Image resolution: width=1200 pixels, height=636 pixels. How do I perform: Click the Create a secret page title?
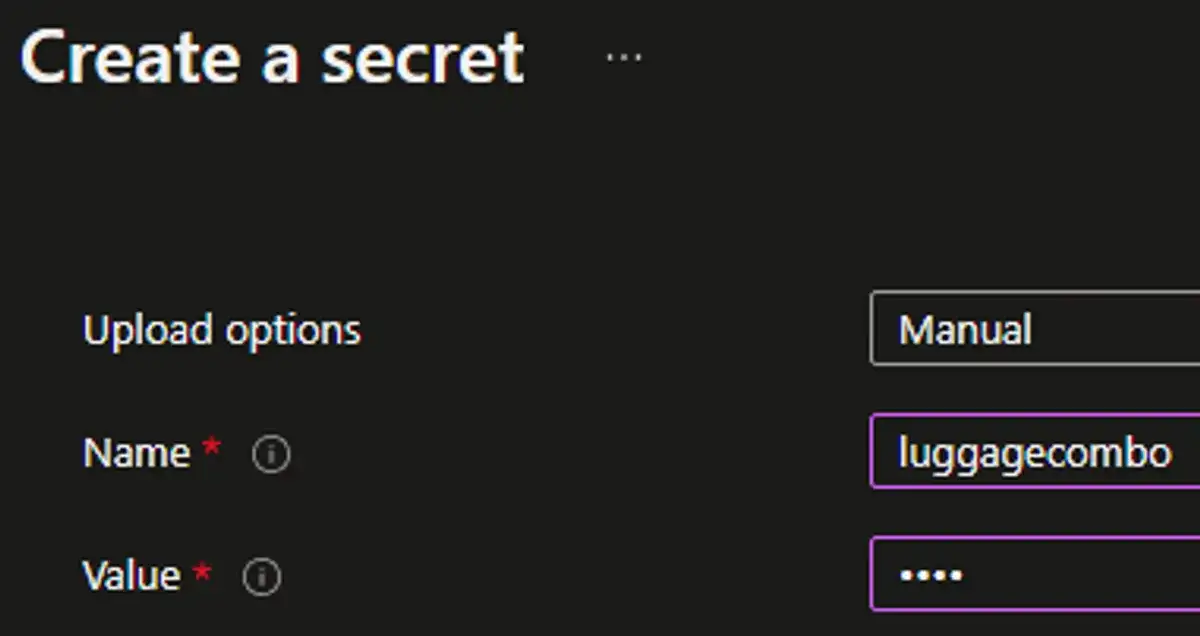275,57
